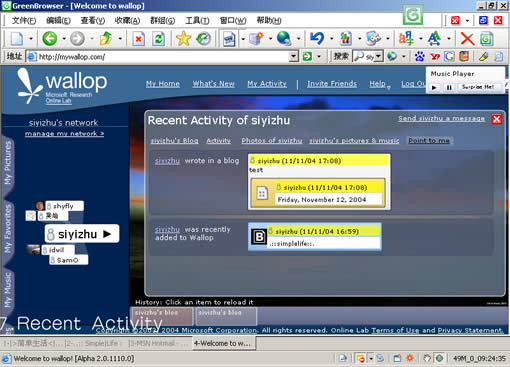Click manage my network link
The height and width of the screenshot is (367, 510).
point(64,134)
